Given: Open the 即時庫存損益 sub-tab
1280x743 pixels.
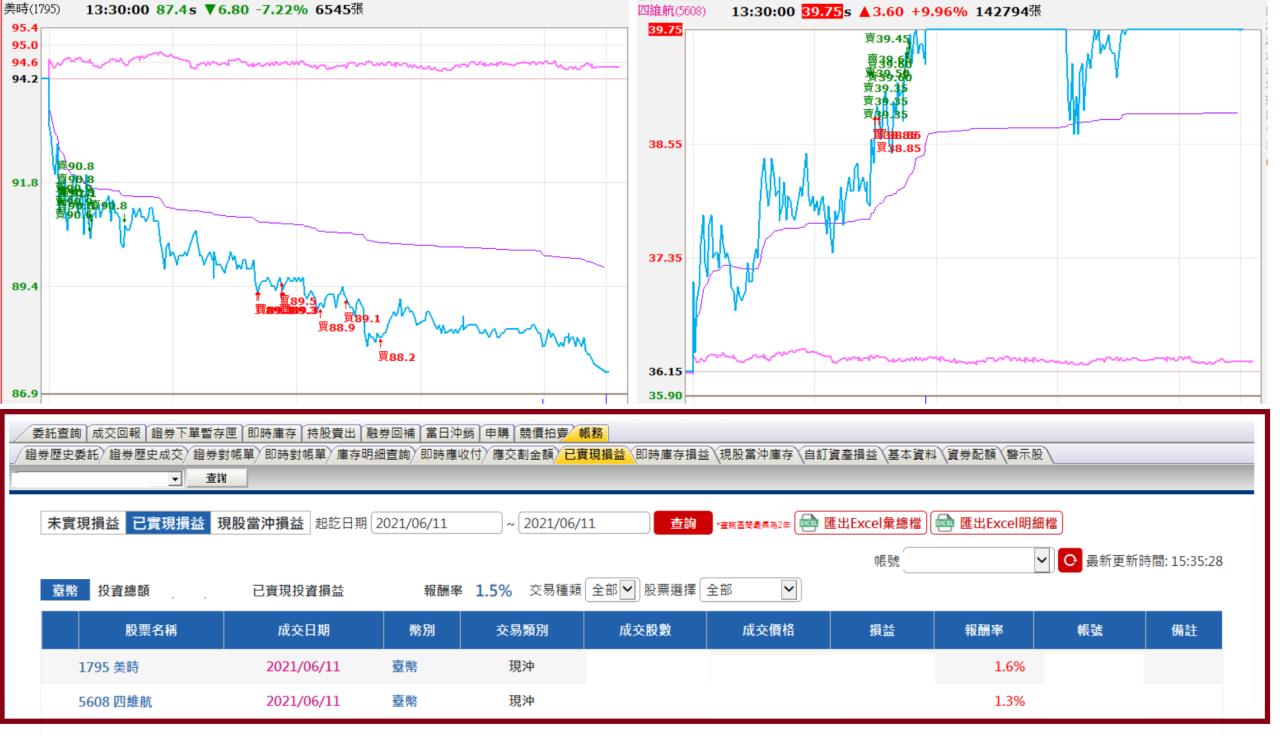Looking at the screenshot, I should point(672,455).
